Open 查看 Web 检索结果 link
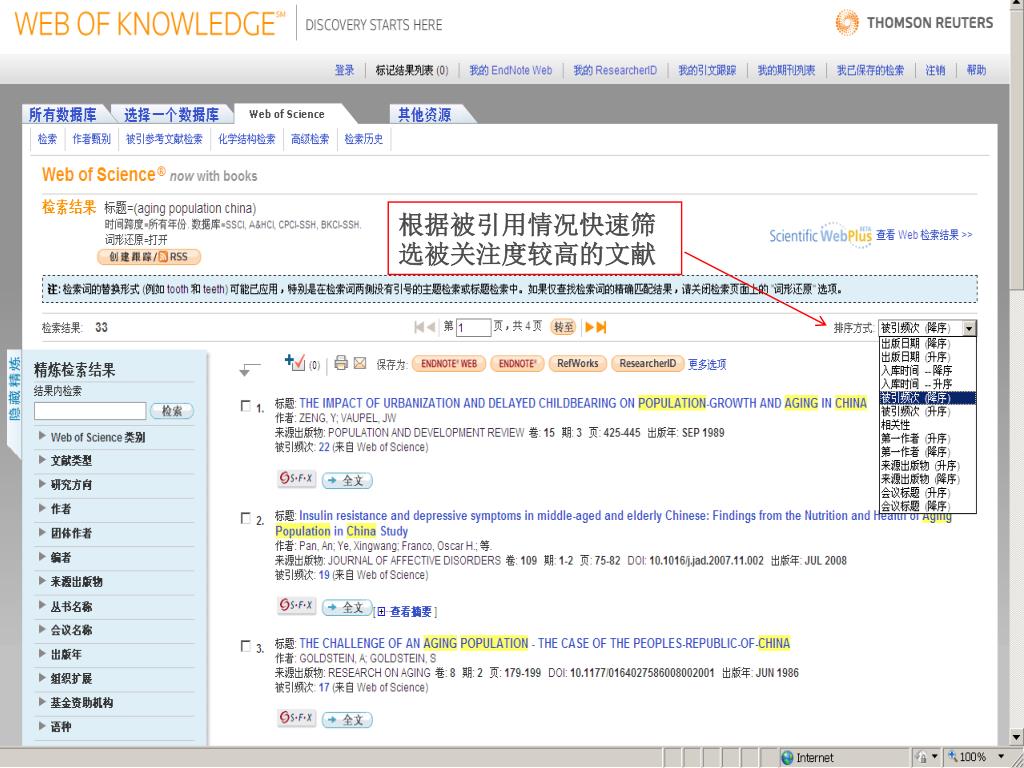The height and width of the screenshot is (768, 1024). tap(924, 234)
